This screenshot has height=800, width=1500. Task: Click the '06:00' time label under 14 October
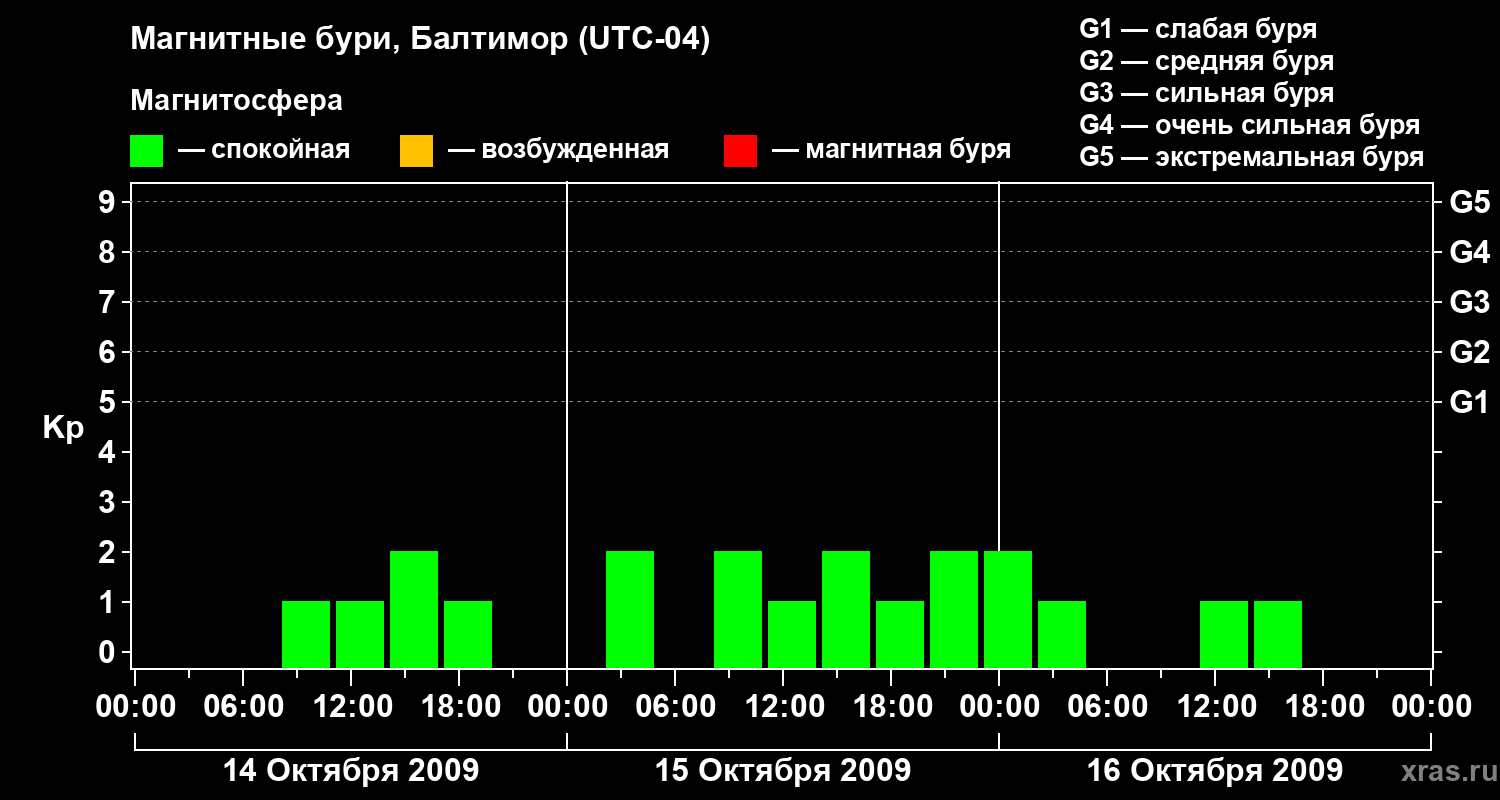(x=243, y=707)
